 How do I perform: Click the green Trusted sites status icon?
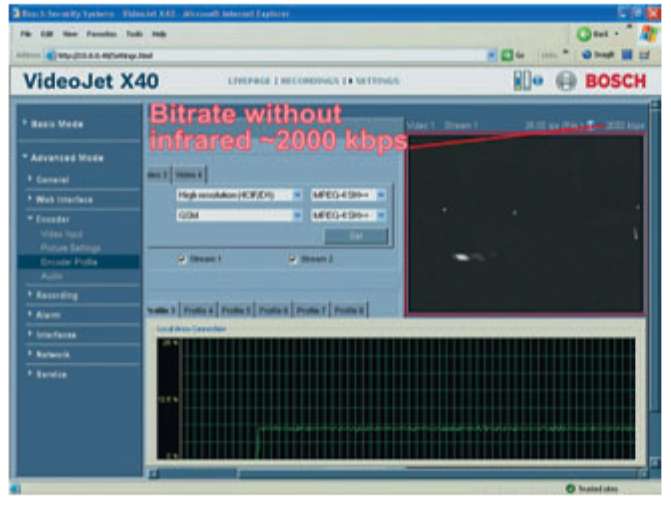click(570, 489)
